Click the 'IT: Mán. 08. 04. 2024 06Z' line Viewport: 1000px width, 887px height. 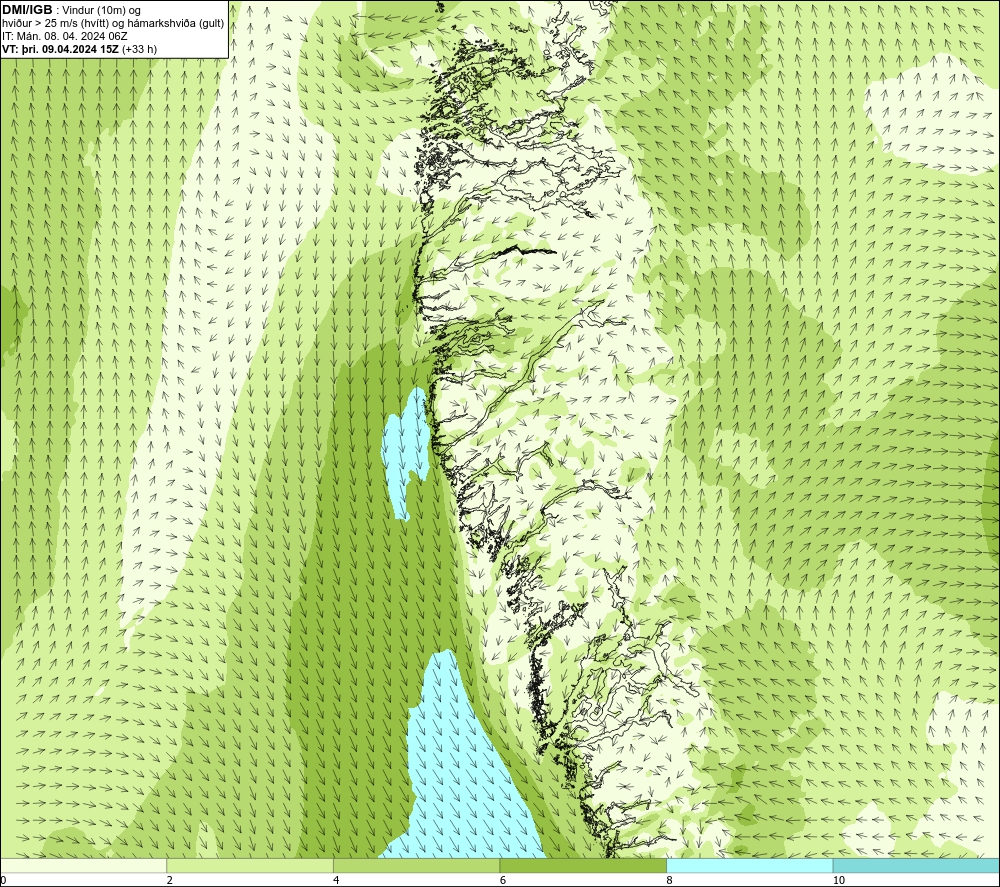[x=64, y=36]
